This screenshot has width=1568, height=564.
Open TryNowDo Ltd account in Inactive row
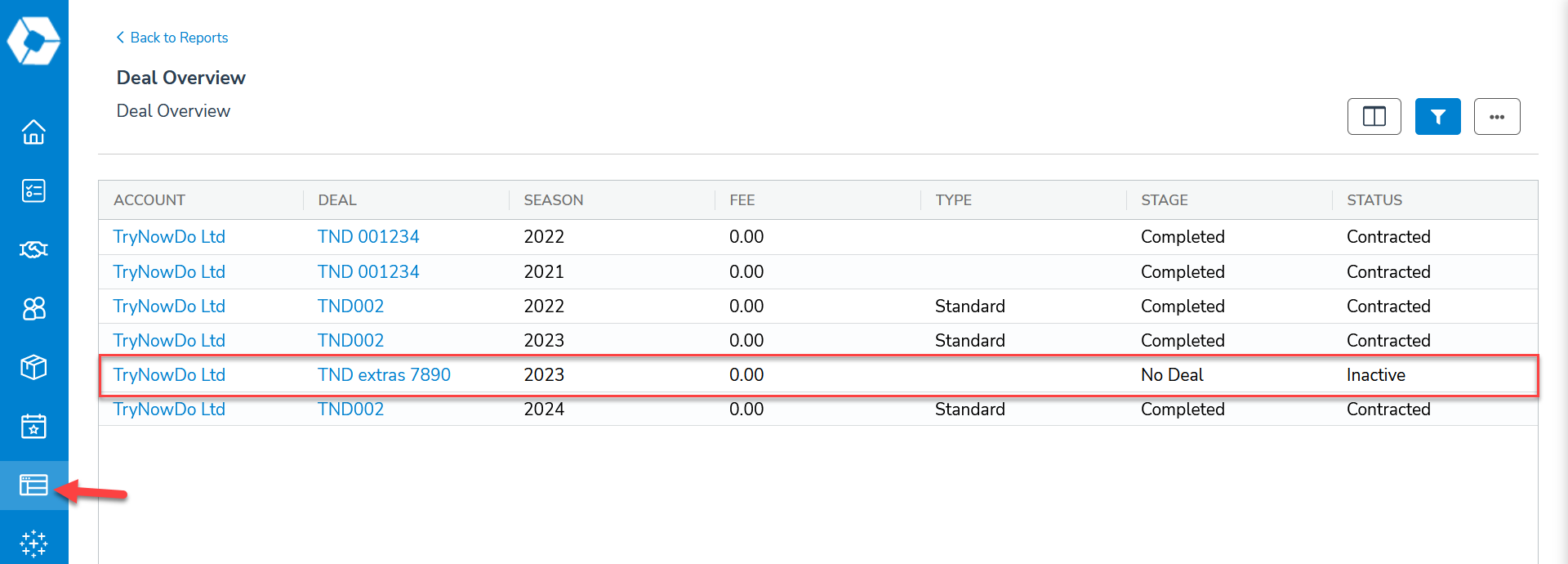click(169, 374)
